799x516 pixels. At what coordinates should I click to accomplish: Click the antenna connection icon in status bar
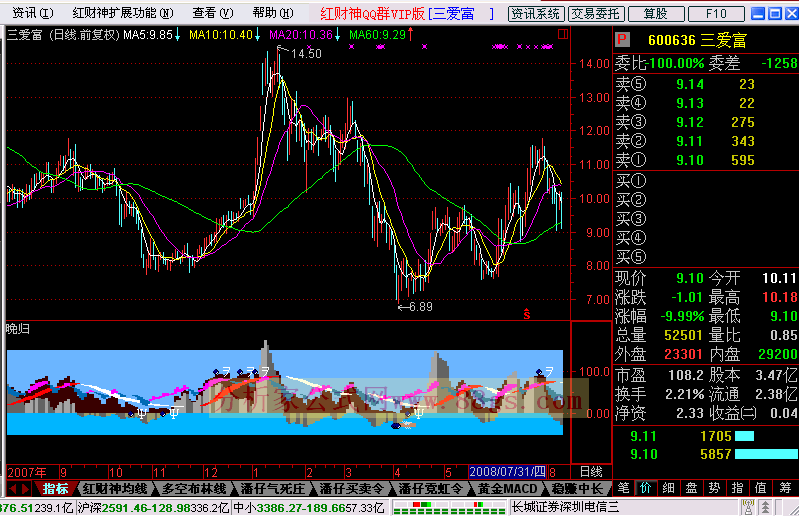(748, 507)
